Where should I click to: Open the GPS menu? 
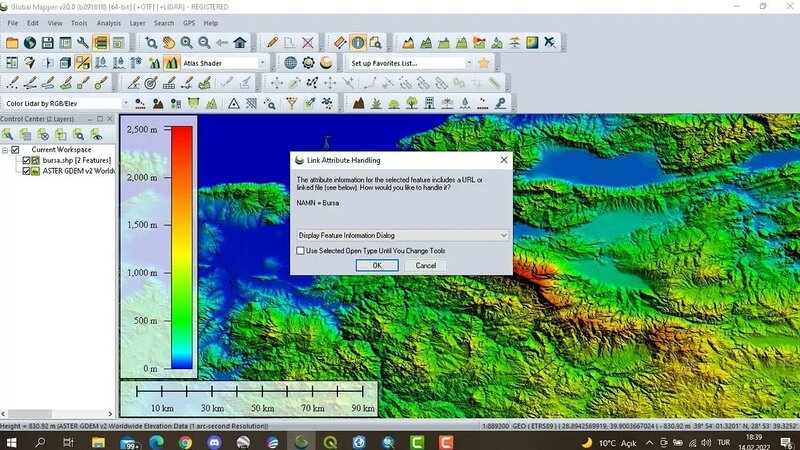(189, 23)
